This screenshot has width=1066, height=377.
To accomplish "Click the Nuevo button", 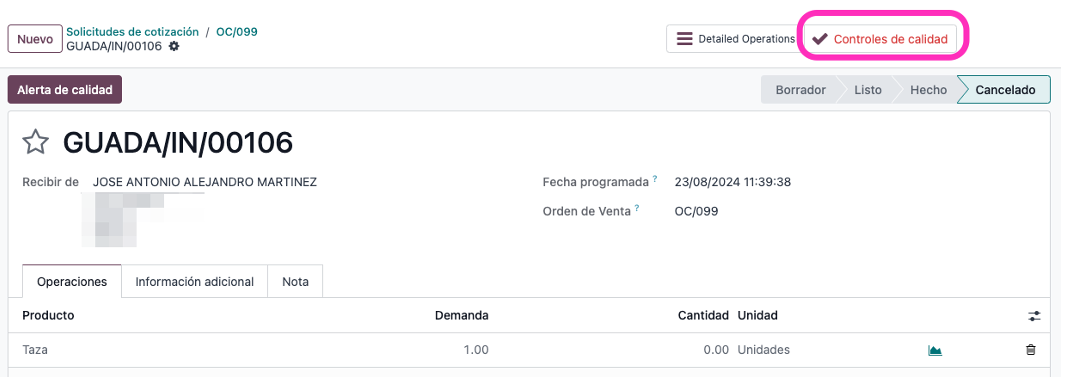I will [35, 39].
